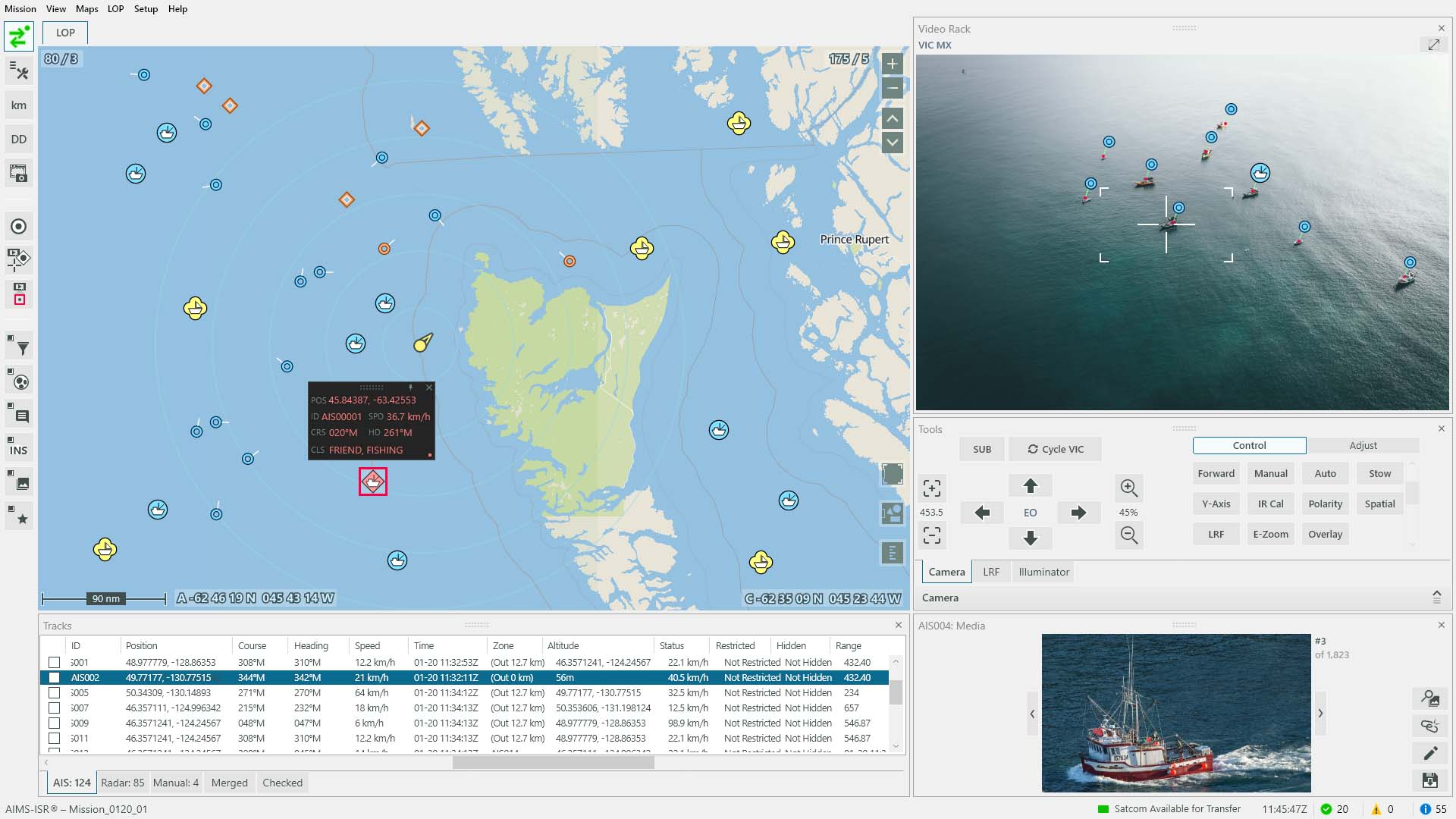The image size is (1456, 819).
Task: Click the green connection arrows icon
Action: point(19,36)
